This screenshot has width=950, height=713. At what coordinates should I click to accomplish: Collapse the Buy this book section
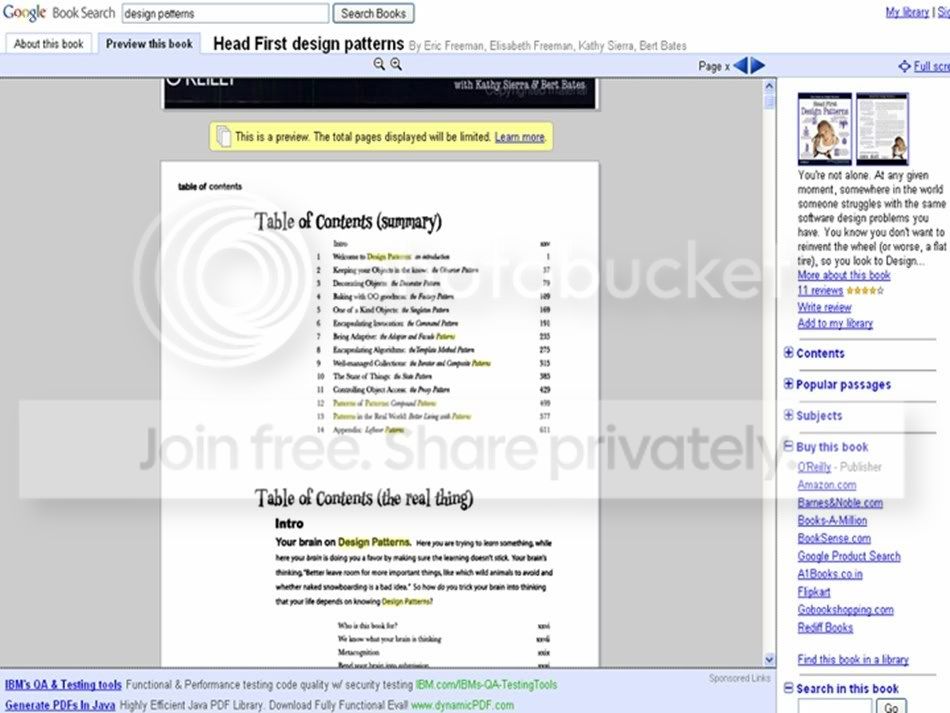pyautogui.click(x=788, y=446)
